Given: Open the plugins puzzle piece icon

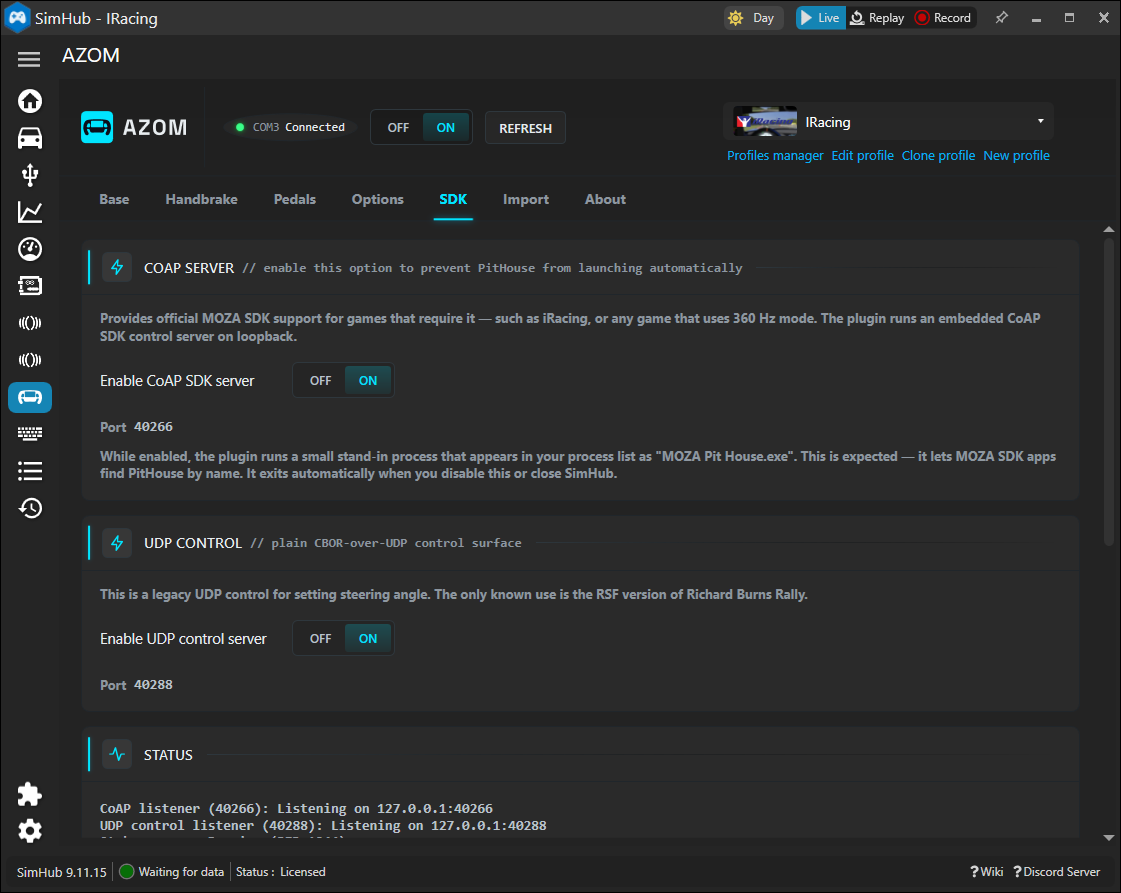Looking at the screenshot, I should click(29, 794).
